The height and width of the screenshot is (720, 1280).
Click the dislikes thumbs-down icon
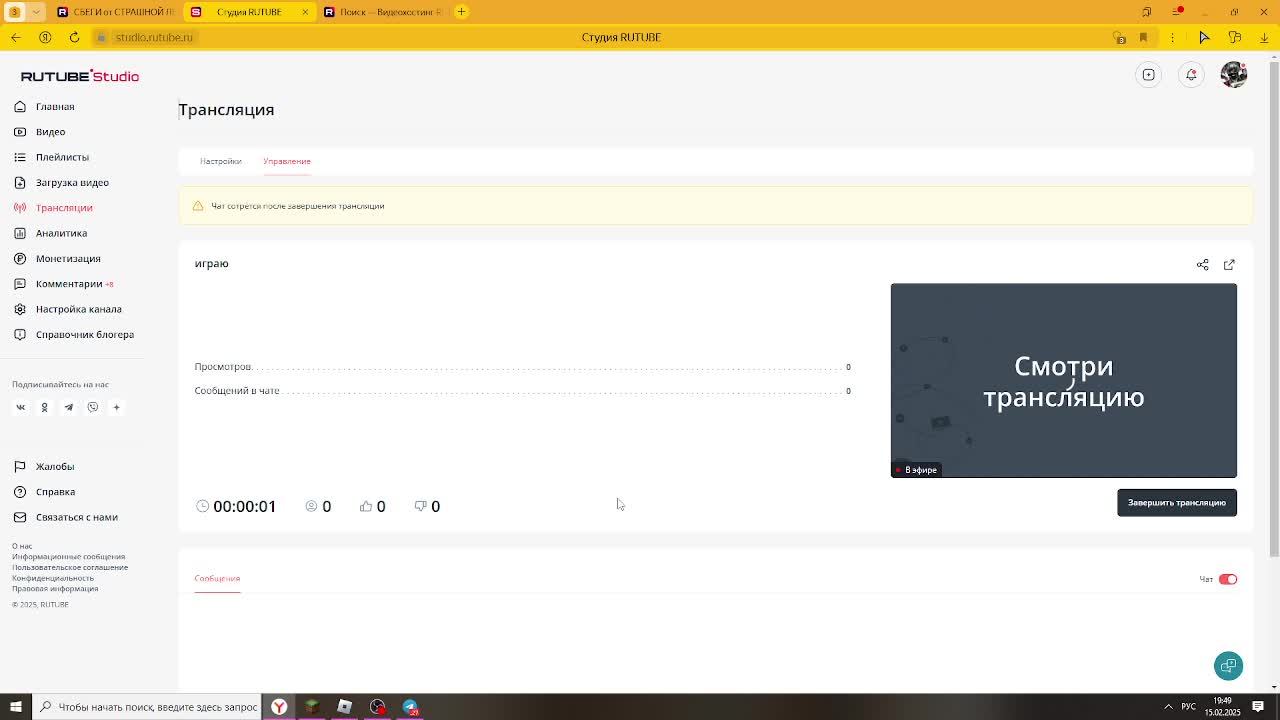point(420,506)
